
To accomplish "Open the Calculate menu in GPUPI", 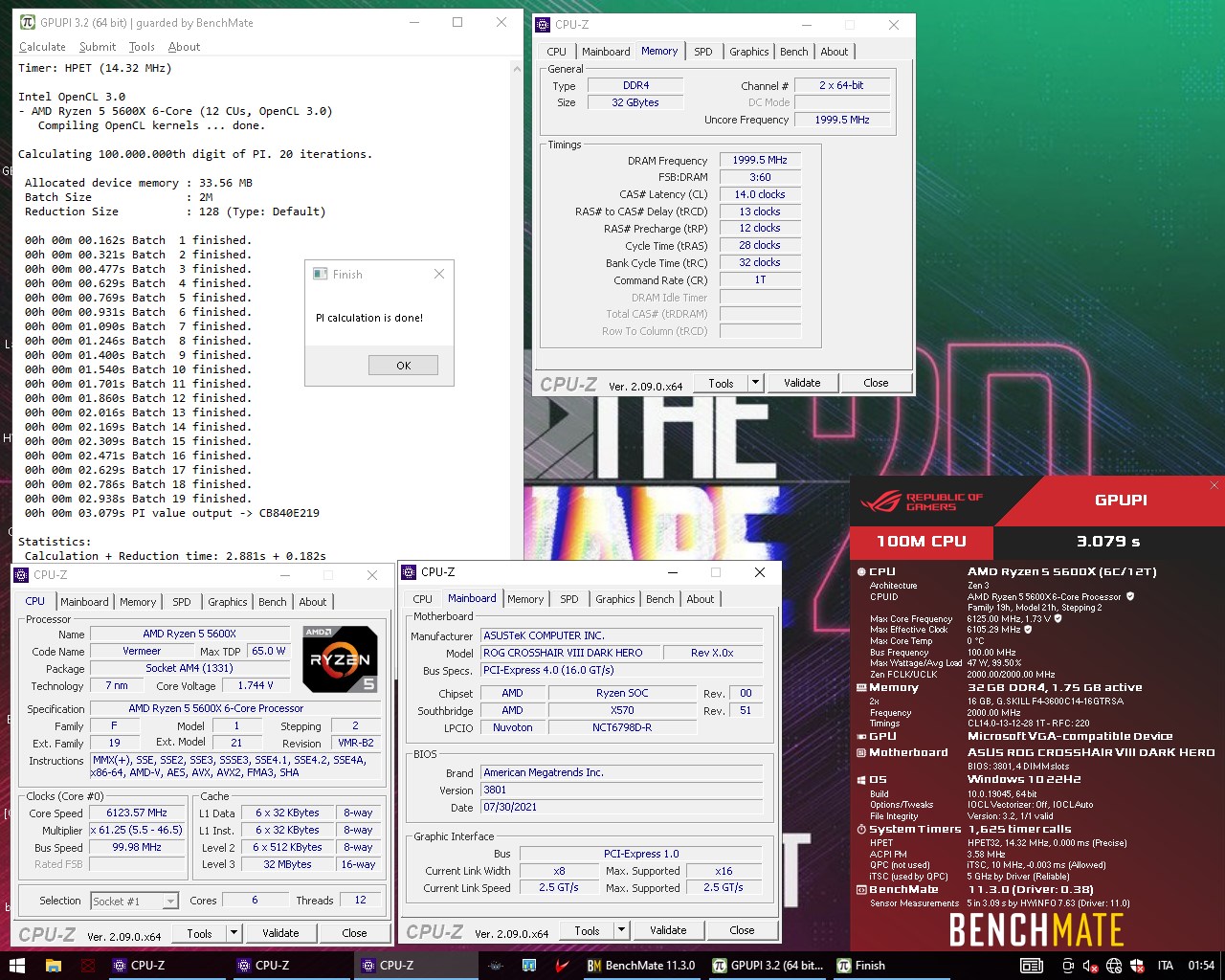I will [x=42, y=46].
